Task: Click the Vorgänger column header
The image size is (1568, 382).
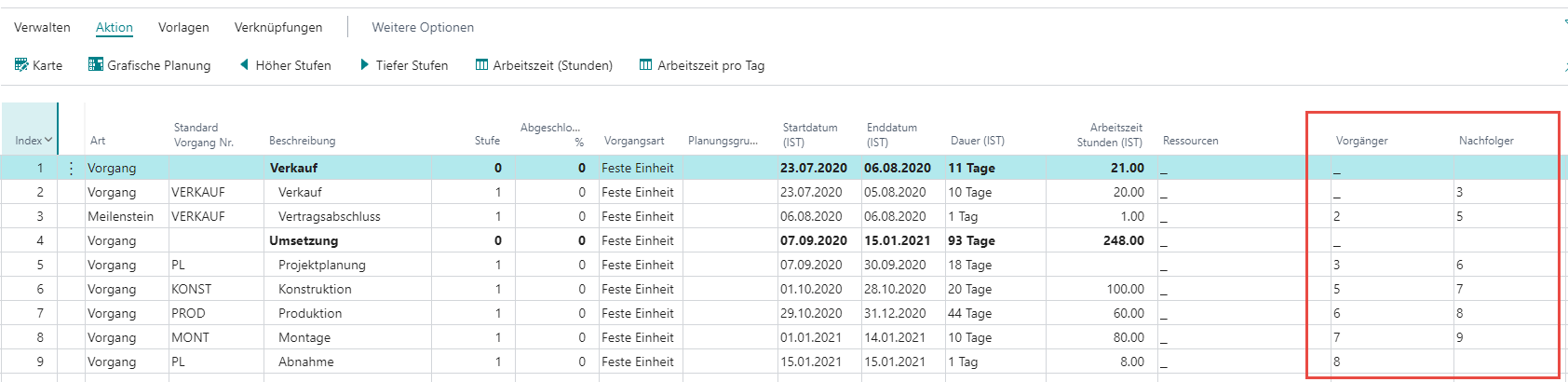Action: pyautogui.click(x=1361, y=141)
